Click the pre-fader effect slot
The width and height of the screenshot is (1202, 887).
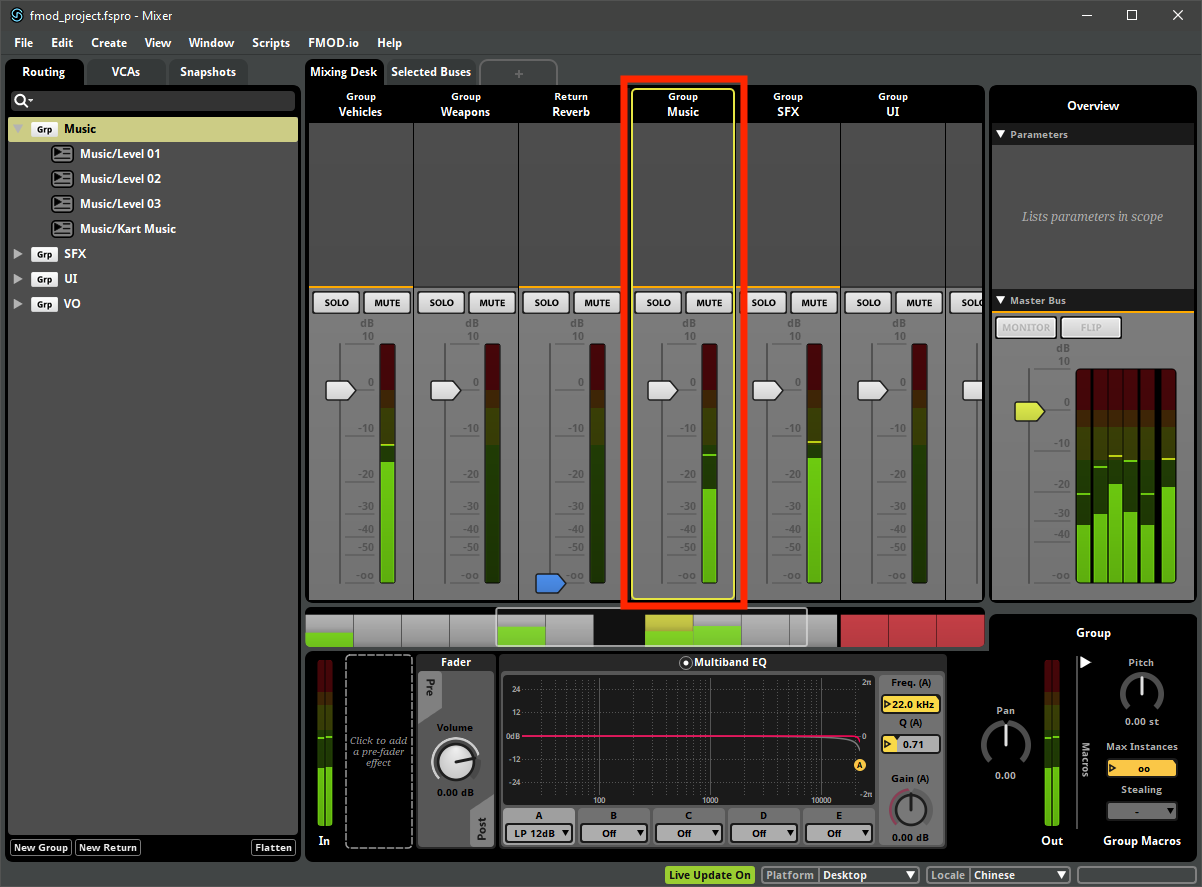pos(379,752)
